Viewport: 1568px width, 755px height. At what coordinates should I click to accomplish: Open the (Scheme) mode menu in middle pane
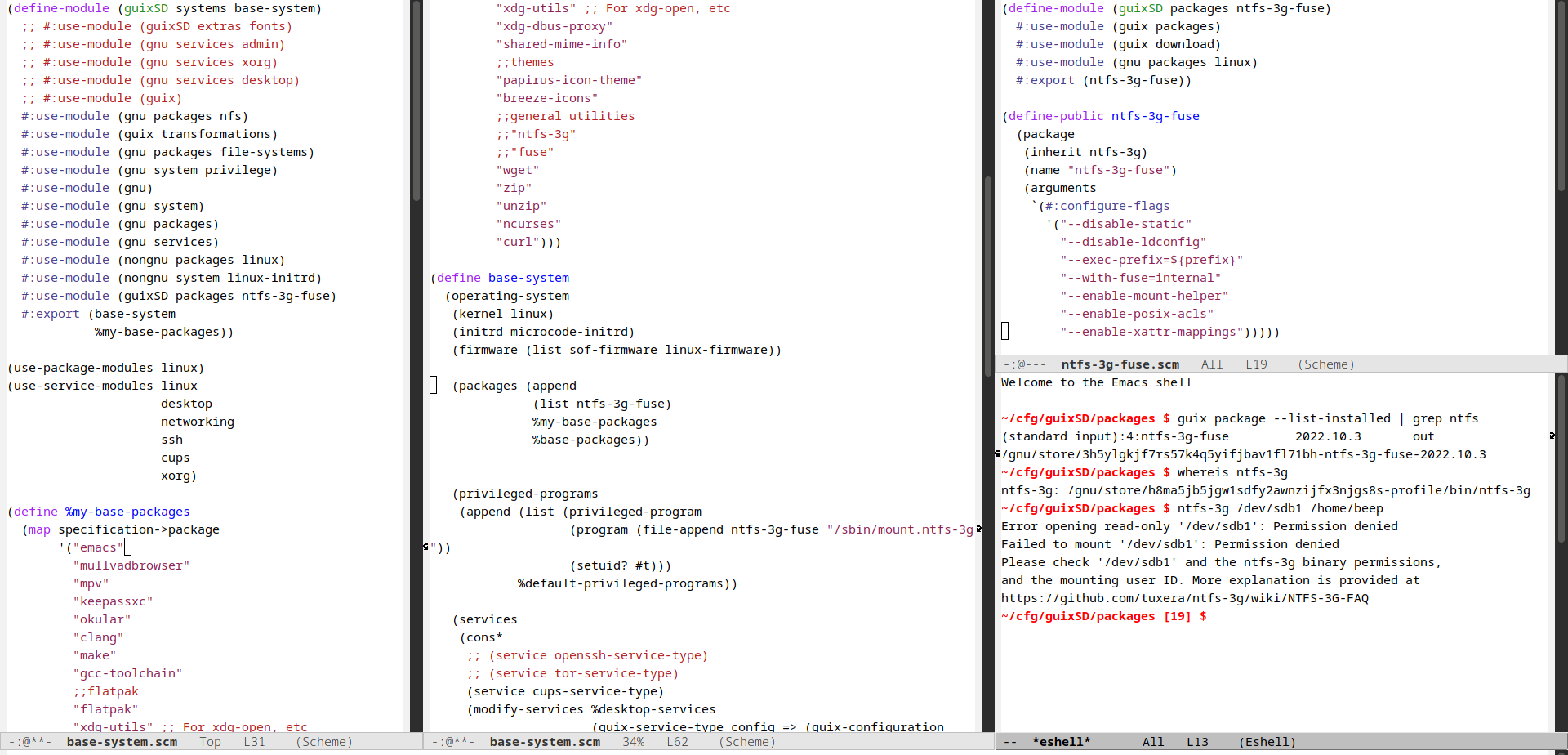[747, 742]
